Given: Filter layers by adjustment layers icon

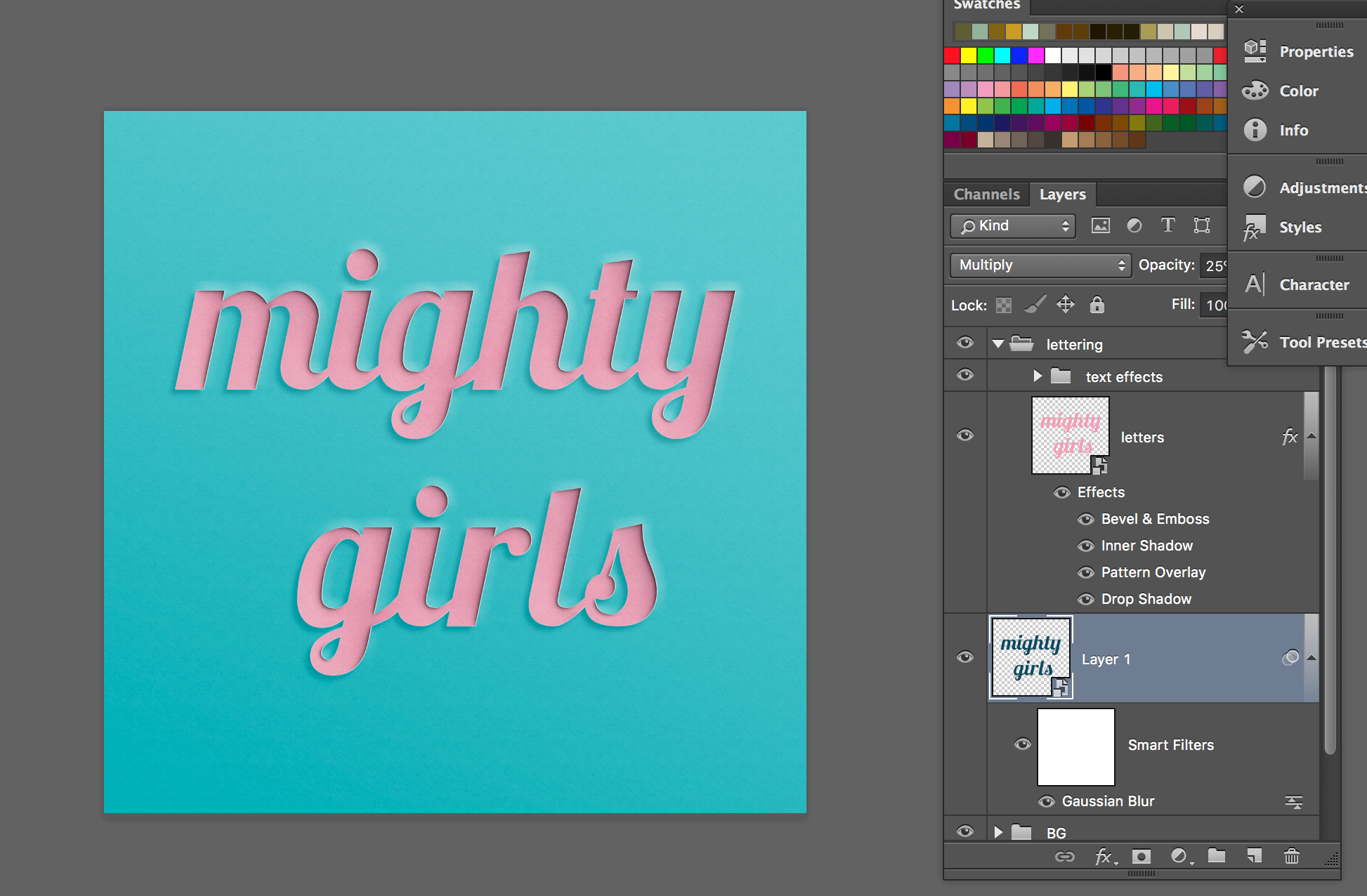Looking at the screenshot, I should pos(1134,225).
